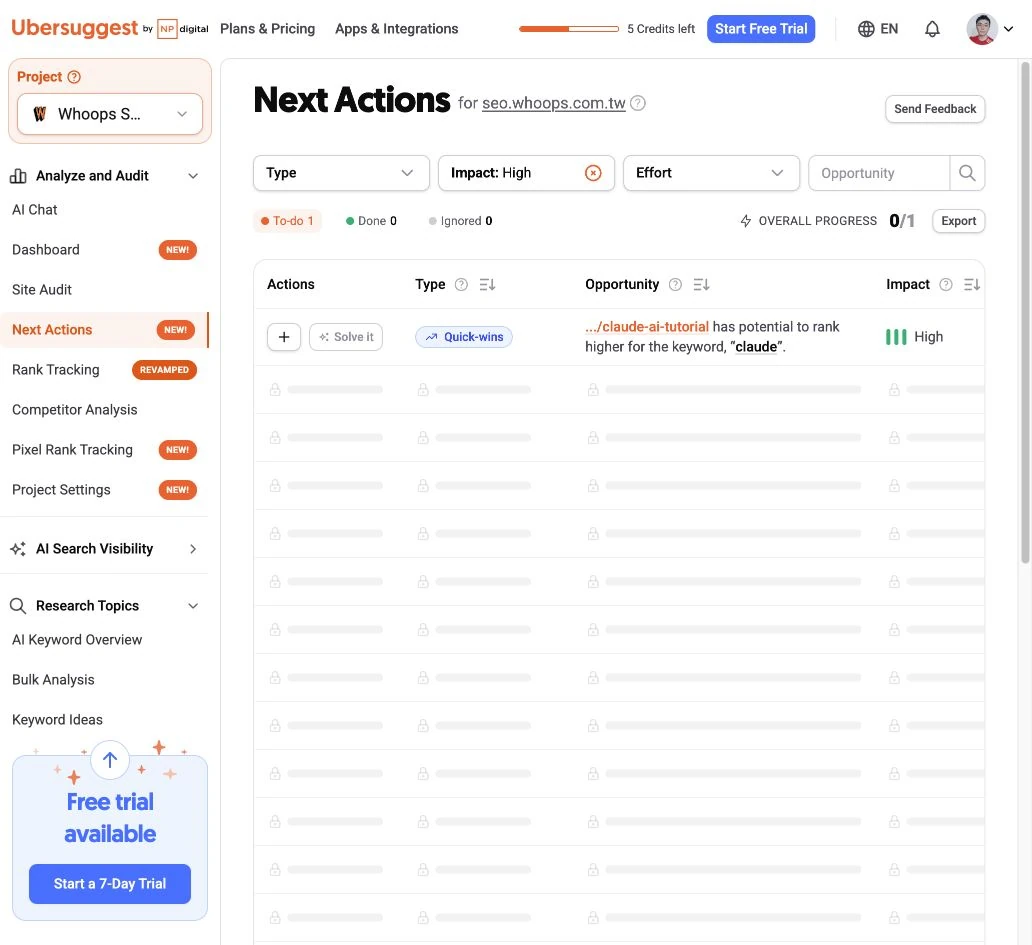The image size is (1032, 945).
Task: Click the Start a 7-Day Trial button
Action: coord(110,884)
